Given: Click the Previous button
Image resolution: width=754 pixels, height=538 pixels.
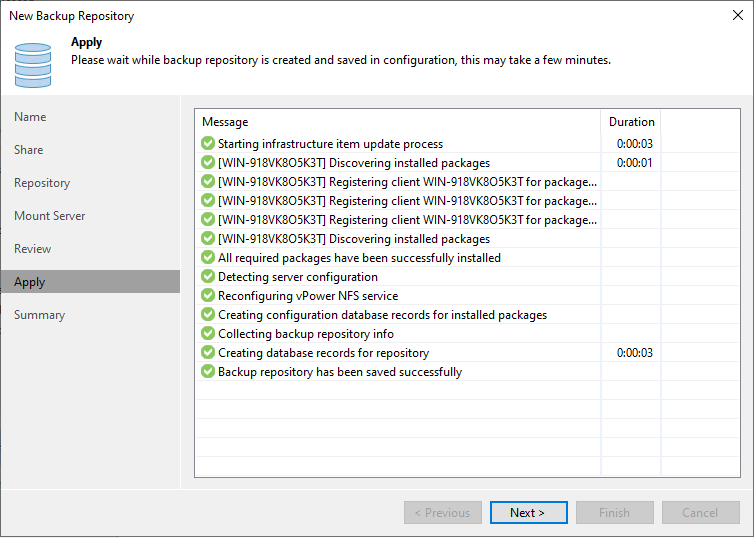Looking at the screenshot, I should (x=442, y=513).
